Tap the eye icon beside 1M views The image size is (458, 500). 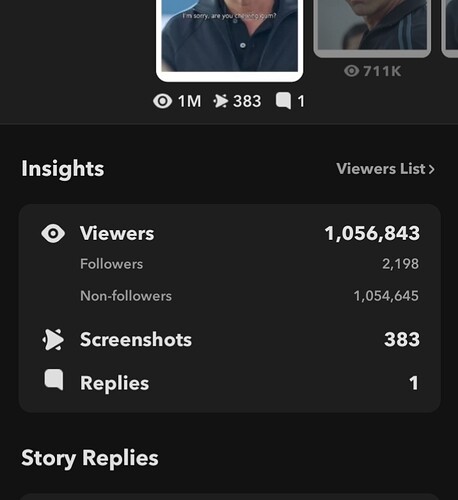tap(162, 101)
